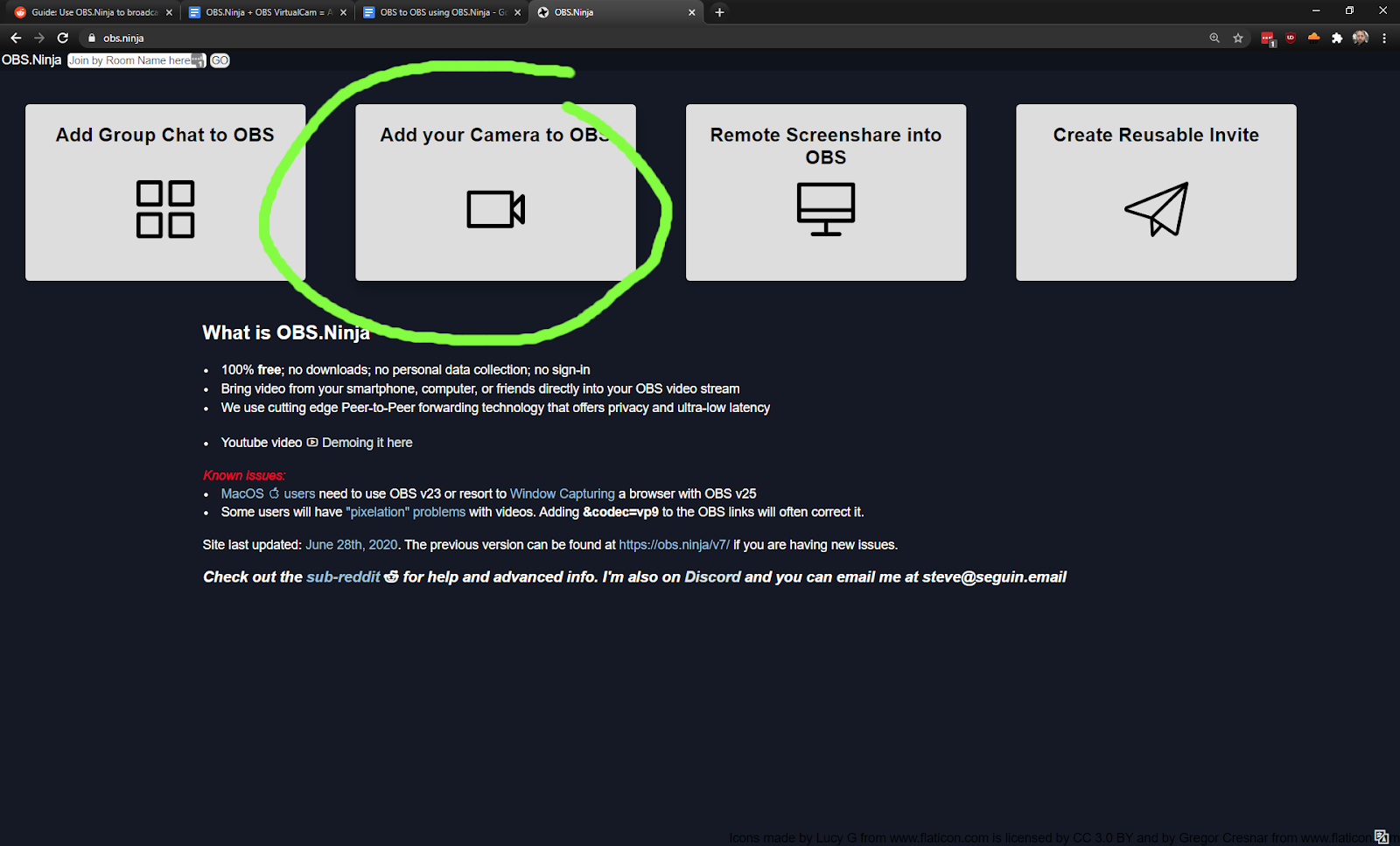Close the active OBS.Ninja tab
Image resolution: width=1400 pixels, height=846 pixels.
pyautogui.click(x=692, y=12)
